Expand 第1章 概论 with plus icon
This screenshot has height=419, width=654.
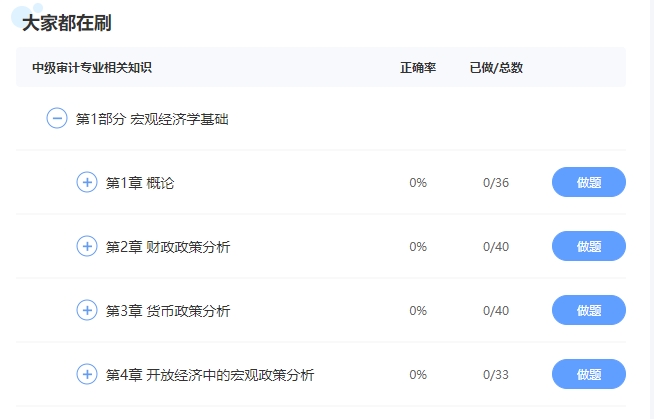87,182
